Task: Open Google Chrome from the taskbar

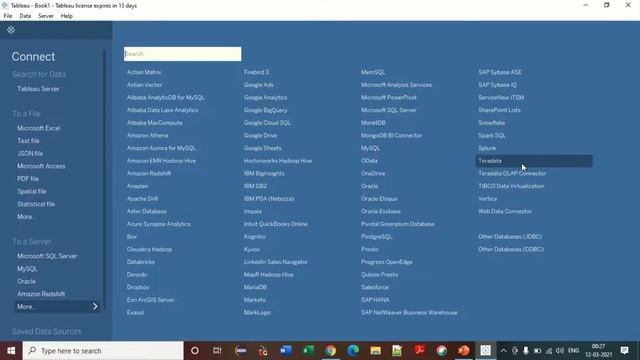Action: pos(331,351)
